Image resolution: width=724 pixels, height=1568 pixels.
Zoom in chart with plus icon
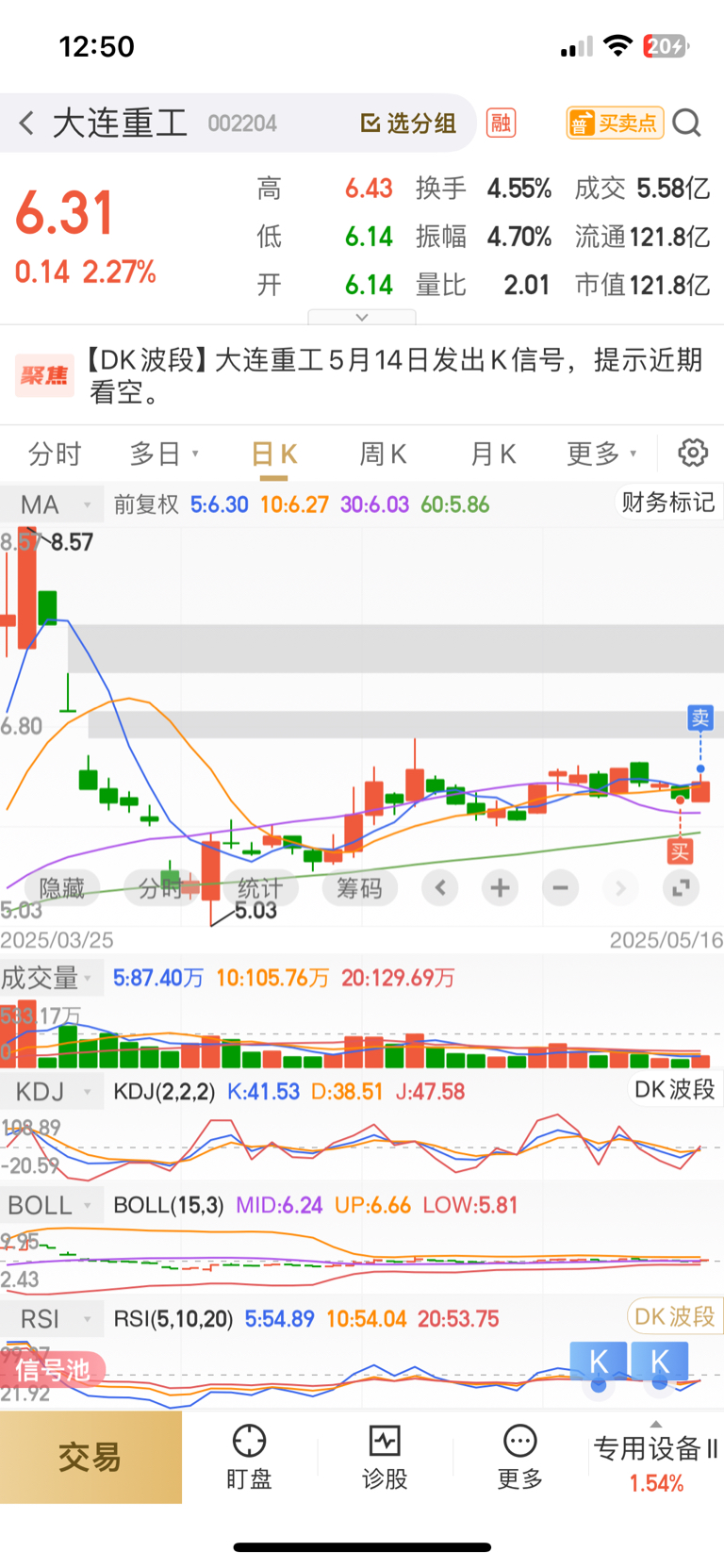500,887
